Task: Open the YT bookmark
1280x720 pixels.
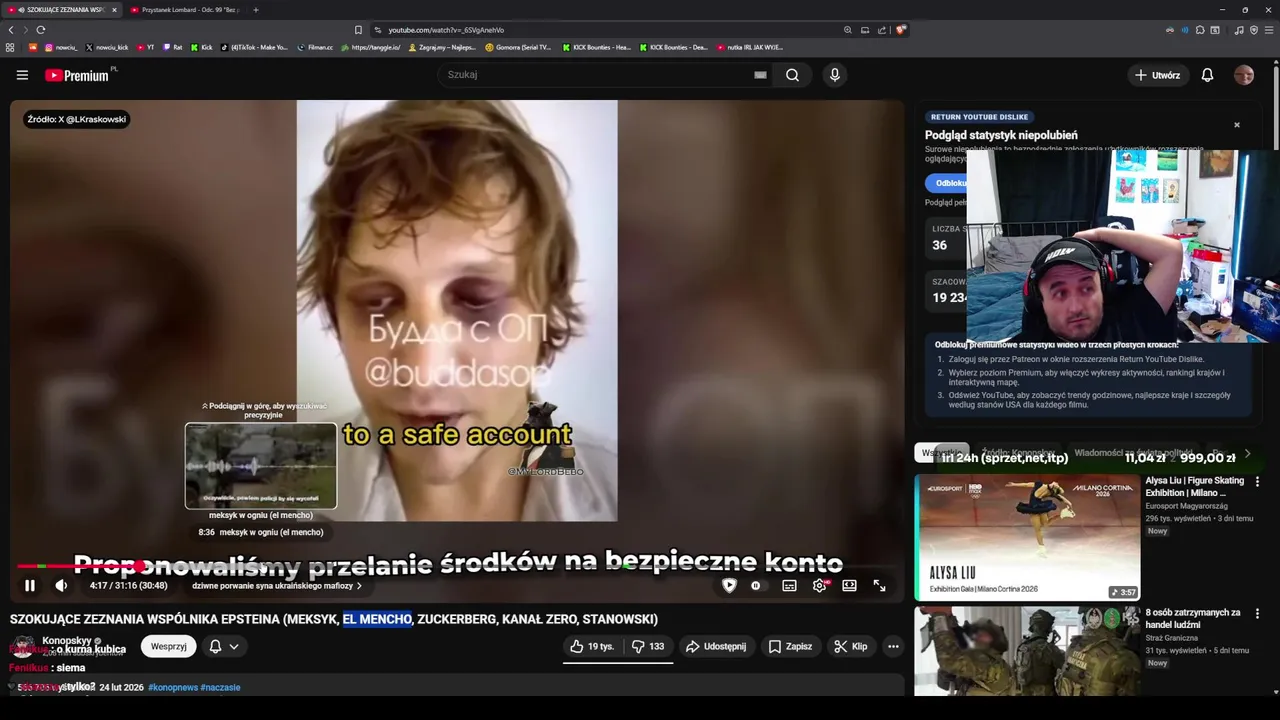Action: tap(145, 47)
